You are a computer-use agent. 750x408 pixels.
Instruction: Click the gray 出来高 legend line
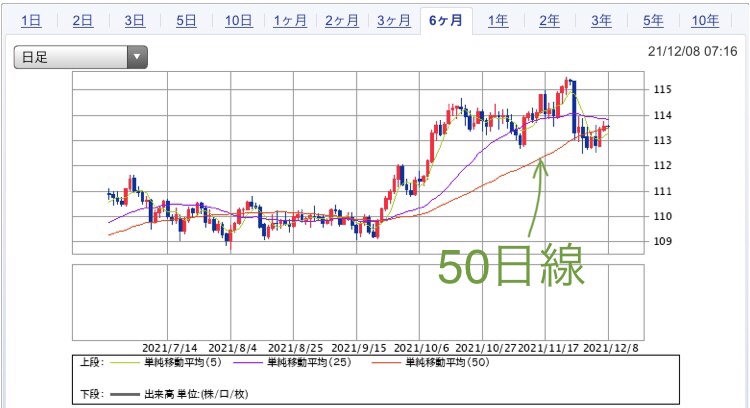124,395
